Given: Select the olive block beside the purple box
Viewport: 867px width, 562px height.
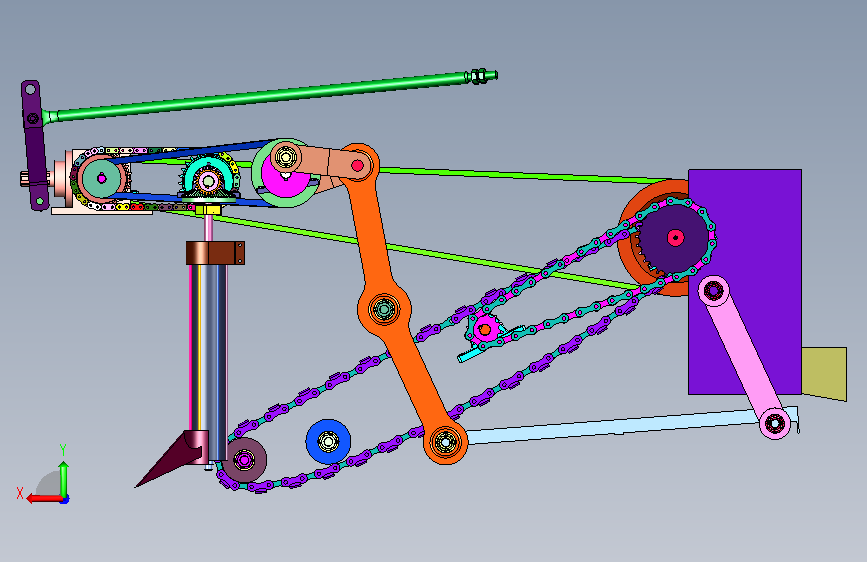Looking at the screenshot, I should 824,373.
